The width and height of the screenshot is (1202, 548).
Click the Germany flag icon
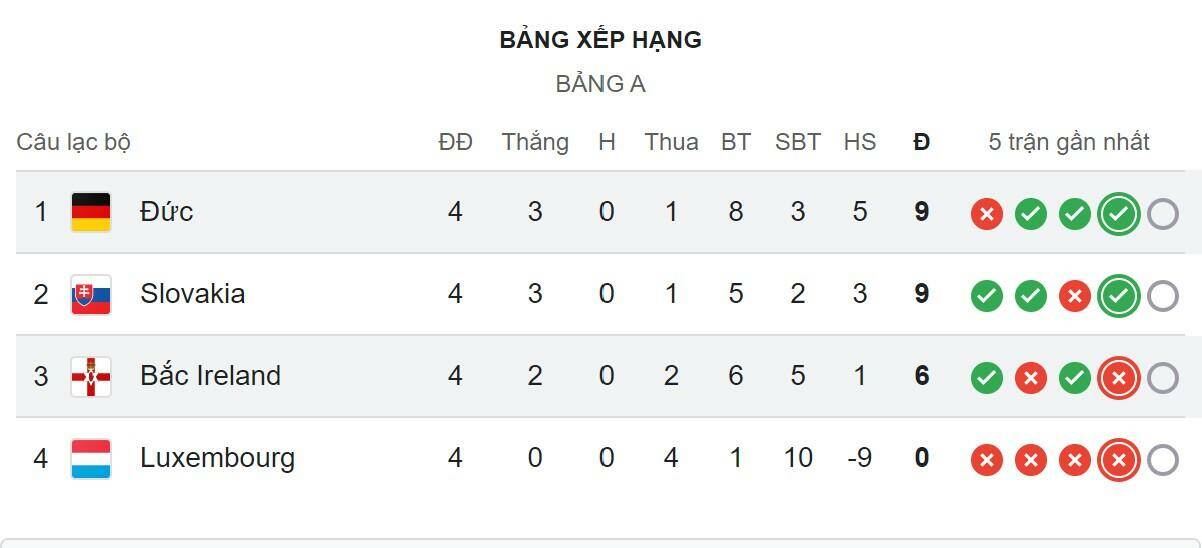tap(91, 212)
